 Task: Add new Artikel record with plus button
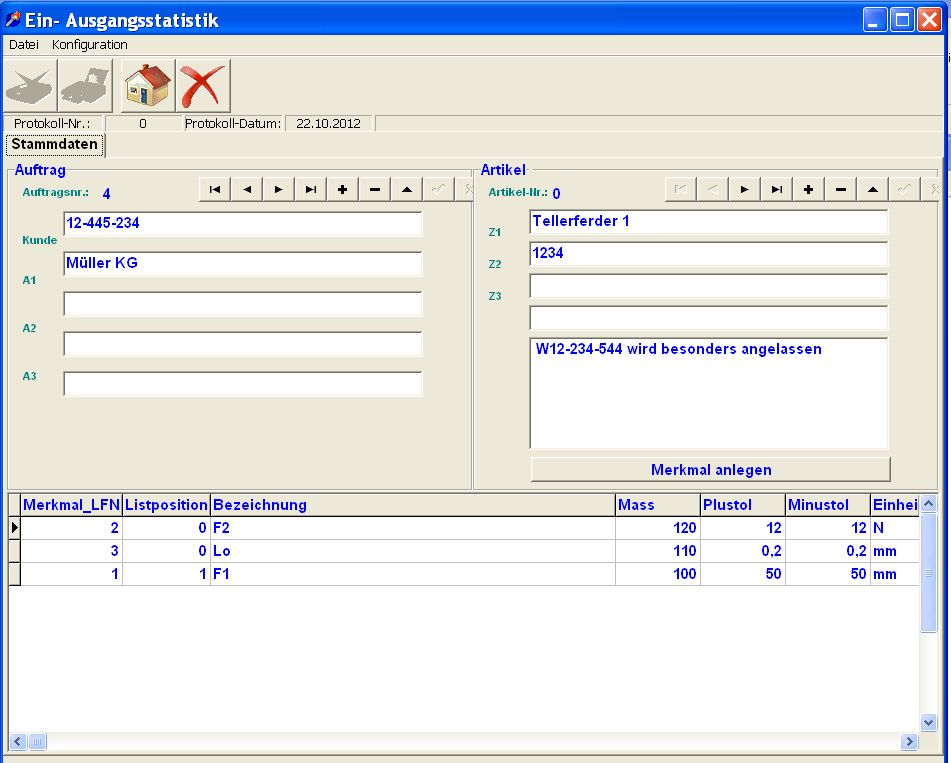point(808,190)
